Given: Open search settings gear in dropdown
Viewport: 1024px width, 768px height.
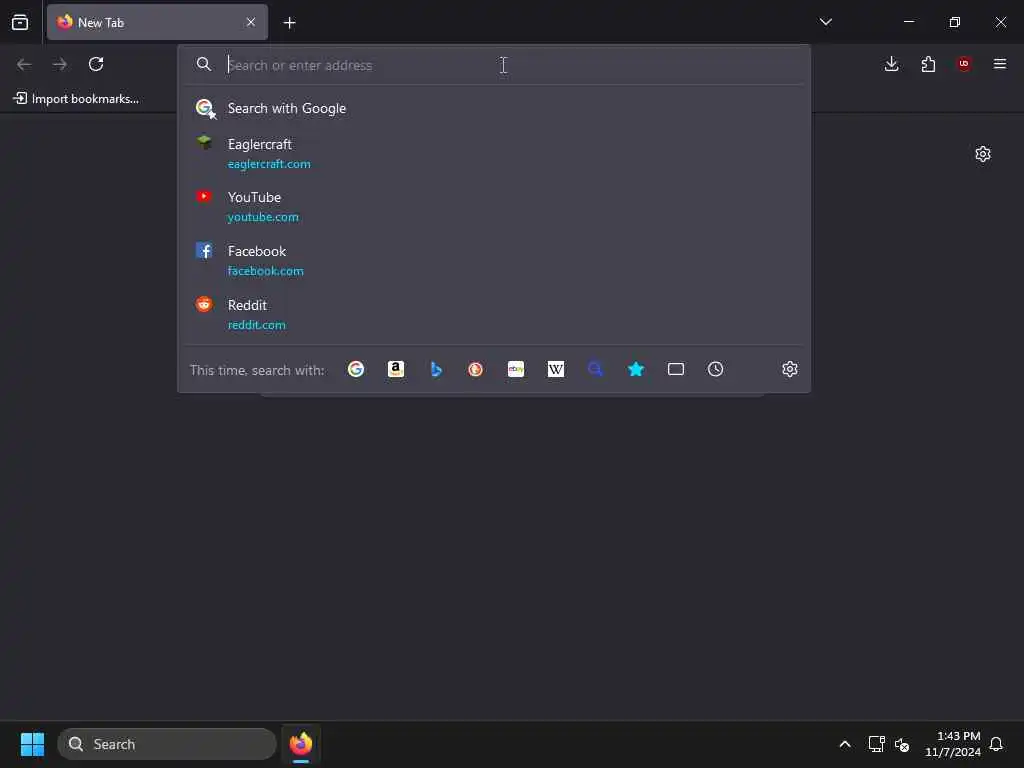Looking at the screenshot, I should tap(790, 369).
